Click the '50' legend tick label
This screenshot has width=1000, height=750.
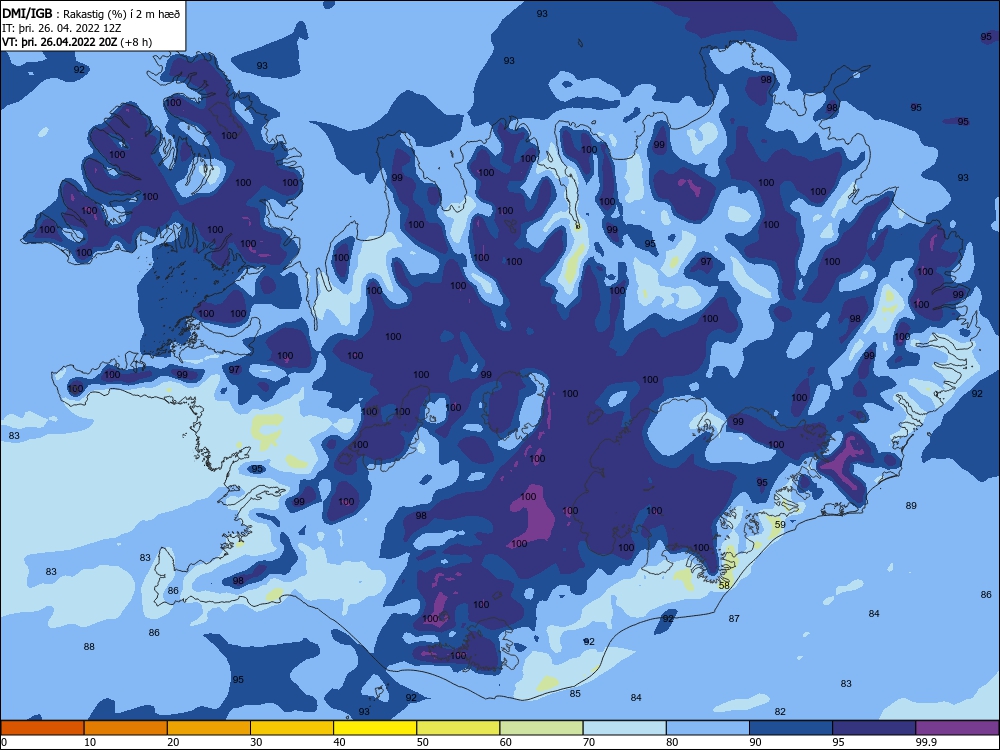coord(423,742)
